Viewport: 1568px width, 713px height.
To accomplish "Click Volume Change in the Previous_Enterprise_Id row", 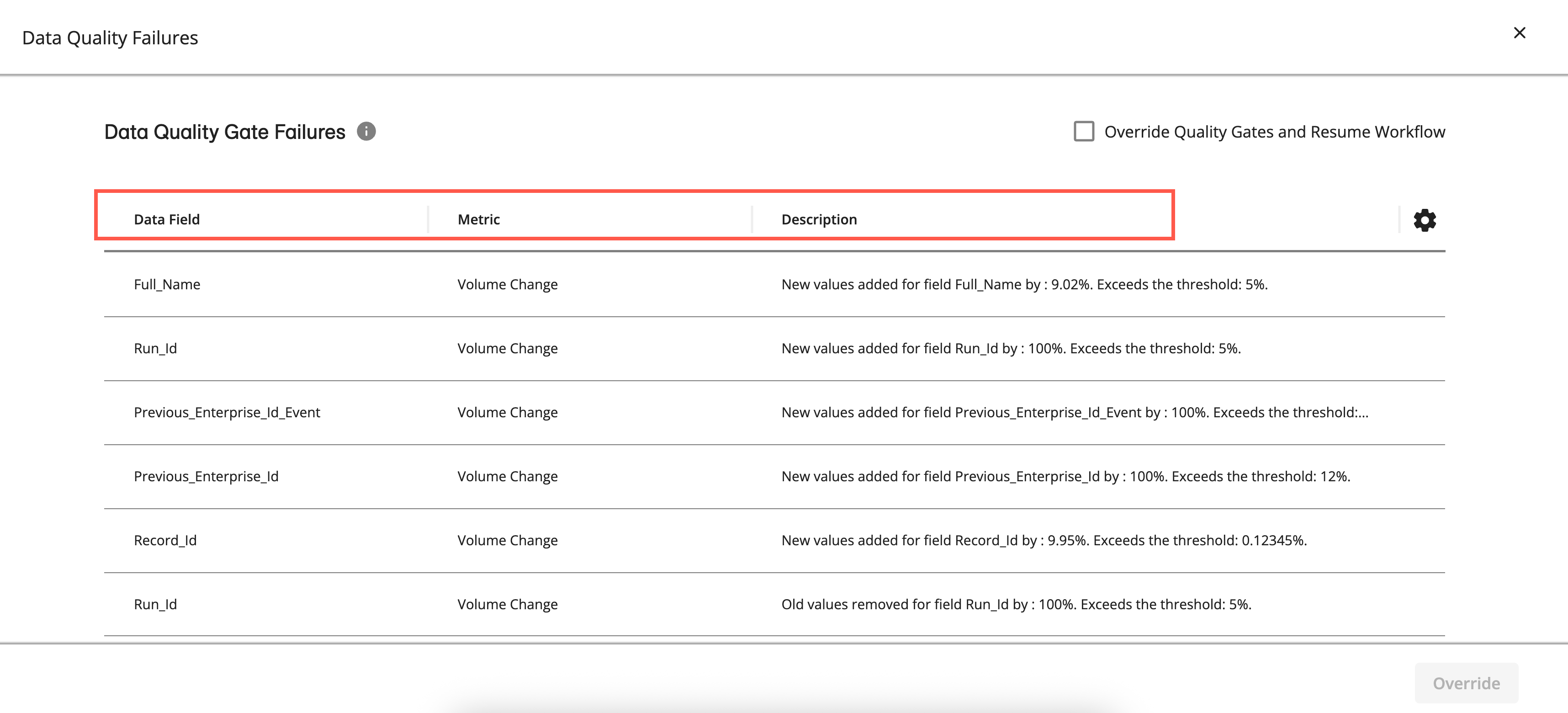I will 507,476.
